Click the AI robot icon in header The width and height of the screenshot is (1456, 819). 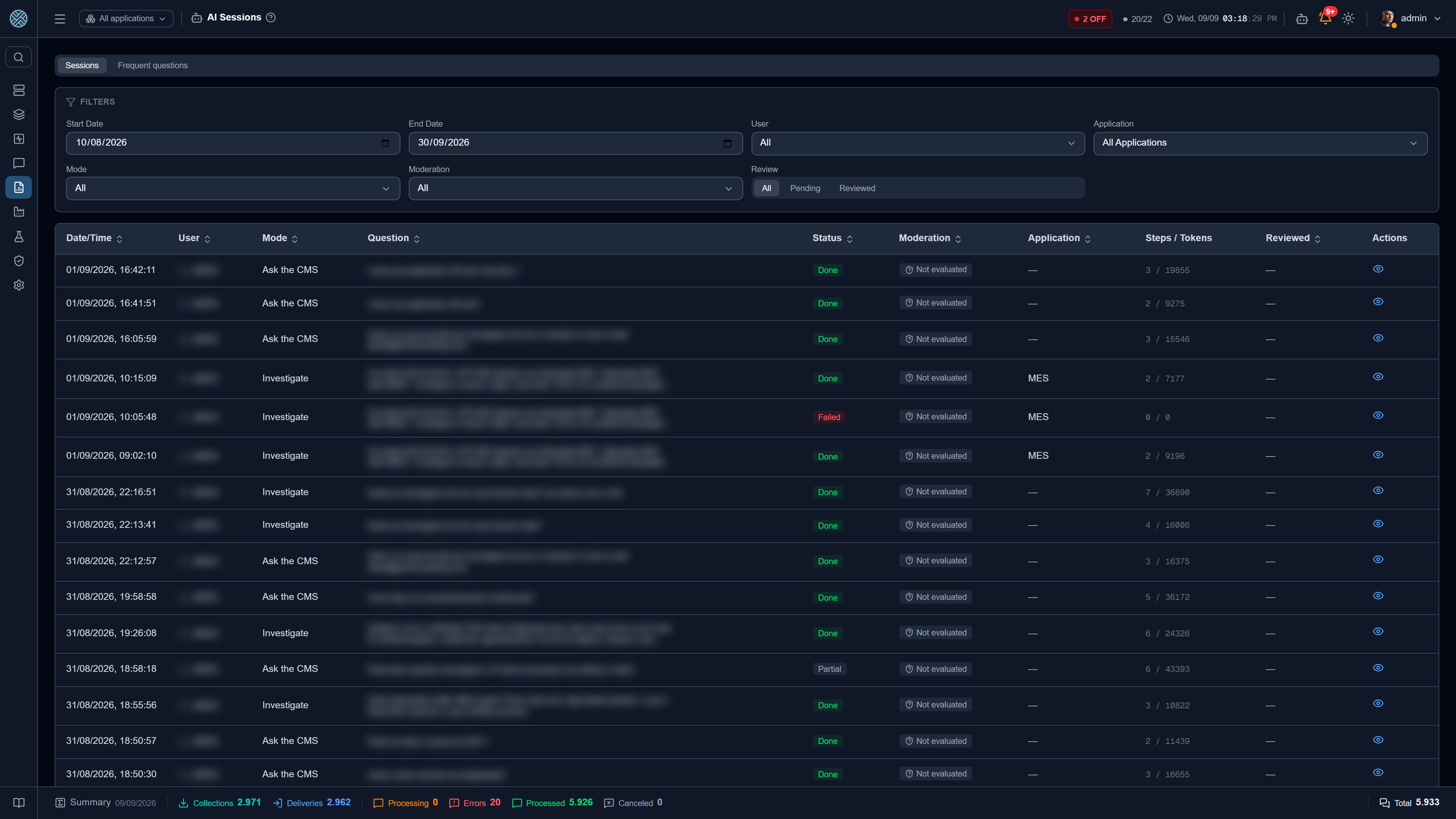coord(1302,19)
